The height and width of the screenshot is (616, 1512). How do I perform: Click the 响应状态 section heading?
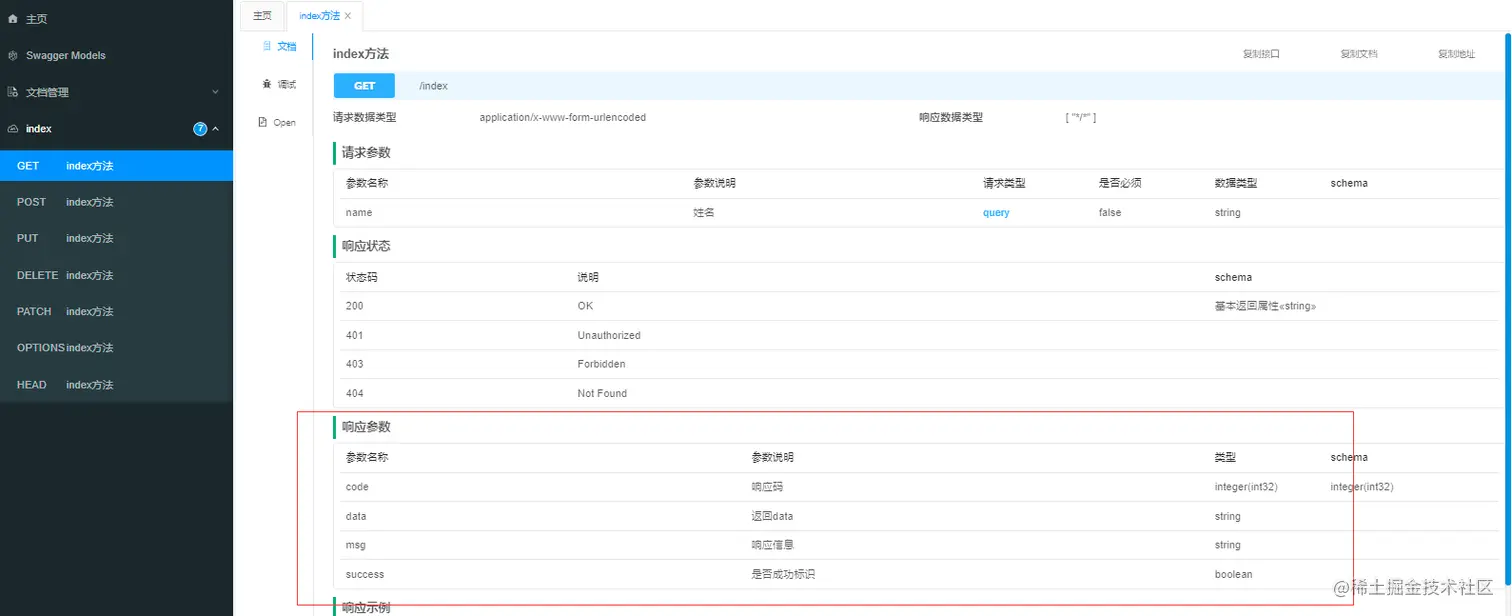point(366,245)
